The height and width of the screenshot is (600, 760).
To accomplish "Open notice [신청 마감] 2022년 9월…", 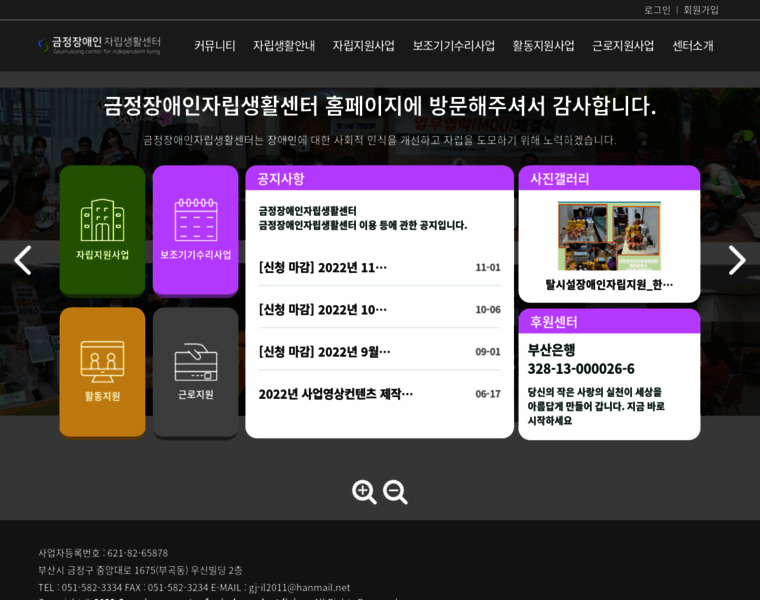I will click(324, 352).
